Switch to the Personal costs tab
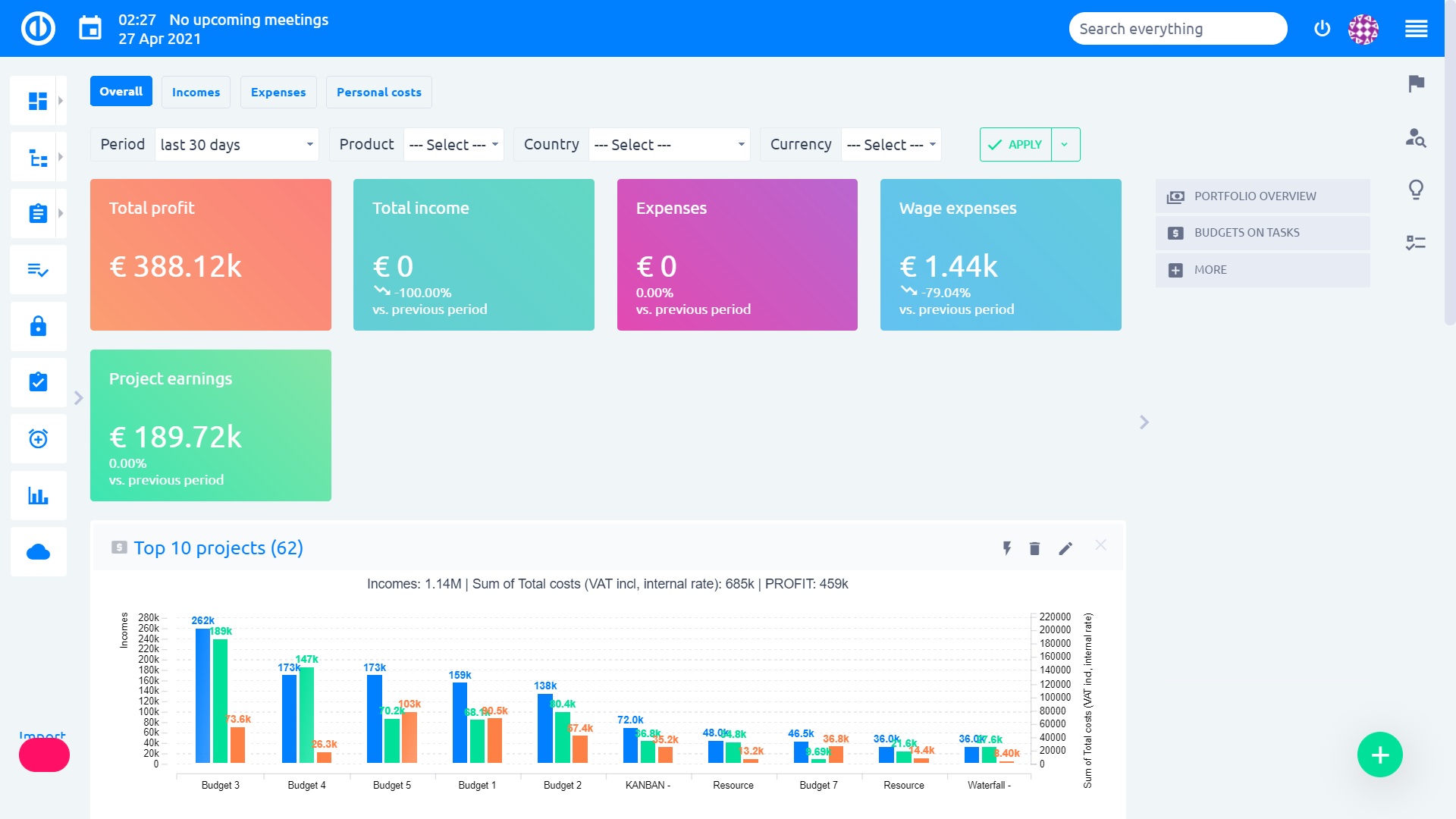This screenshot has width=1456, height=819. pyautogui.click(x=378, y=91)
